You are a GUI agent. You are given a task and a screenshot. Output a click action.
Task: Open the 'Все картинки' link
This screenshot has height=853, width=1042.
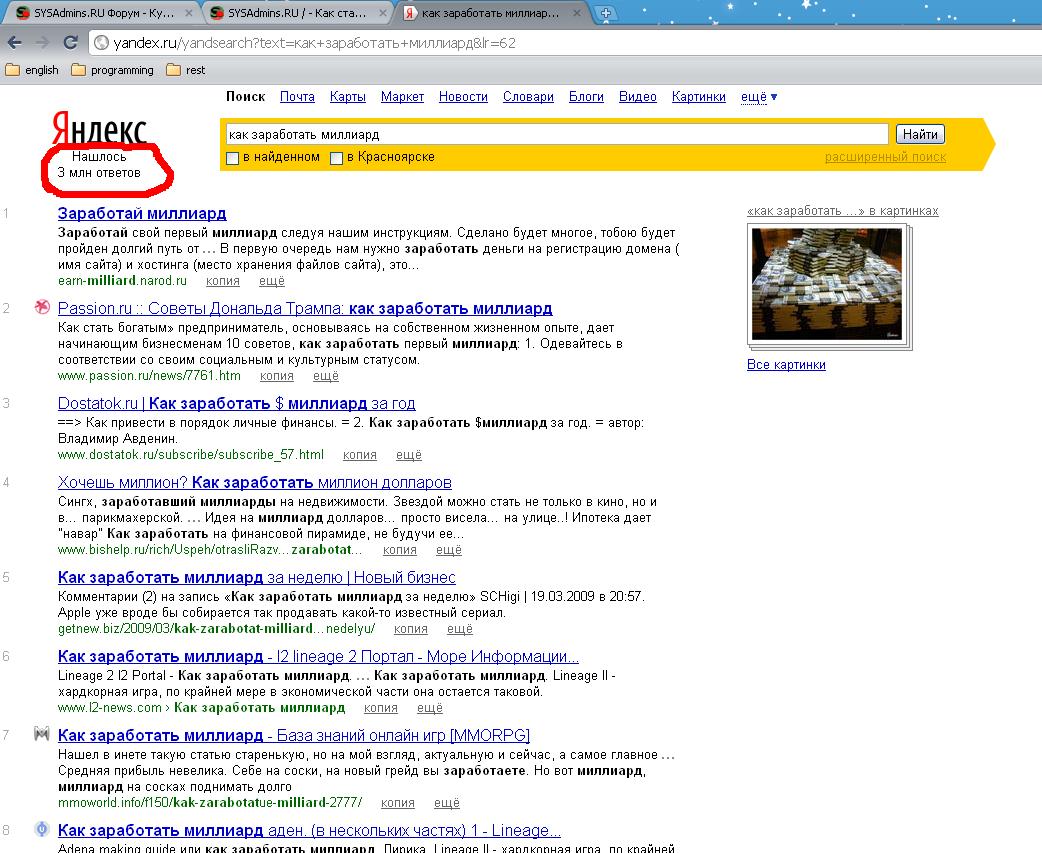tap(786, 365)
